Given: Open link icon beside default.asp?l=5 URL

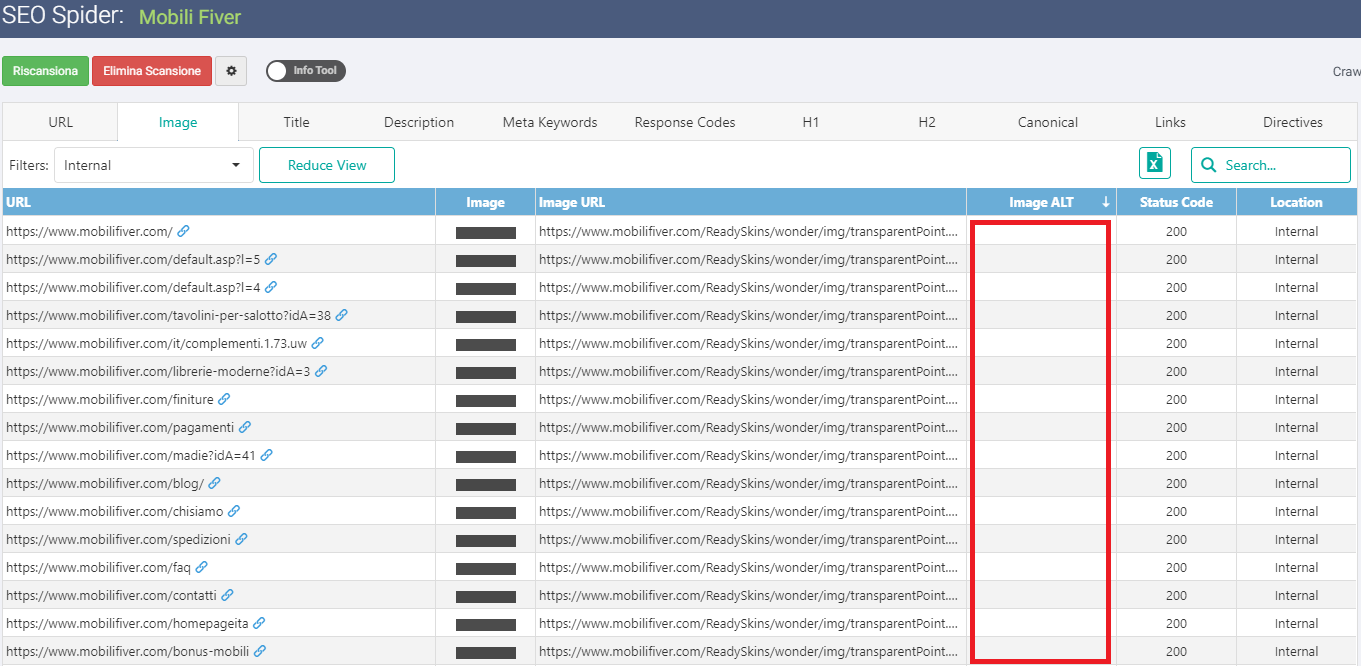Looking at the screenshot, I should point(271,259).
